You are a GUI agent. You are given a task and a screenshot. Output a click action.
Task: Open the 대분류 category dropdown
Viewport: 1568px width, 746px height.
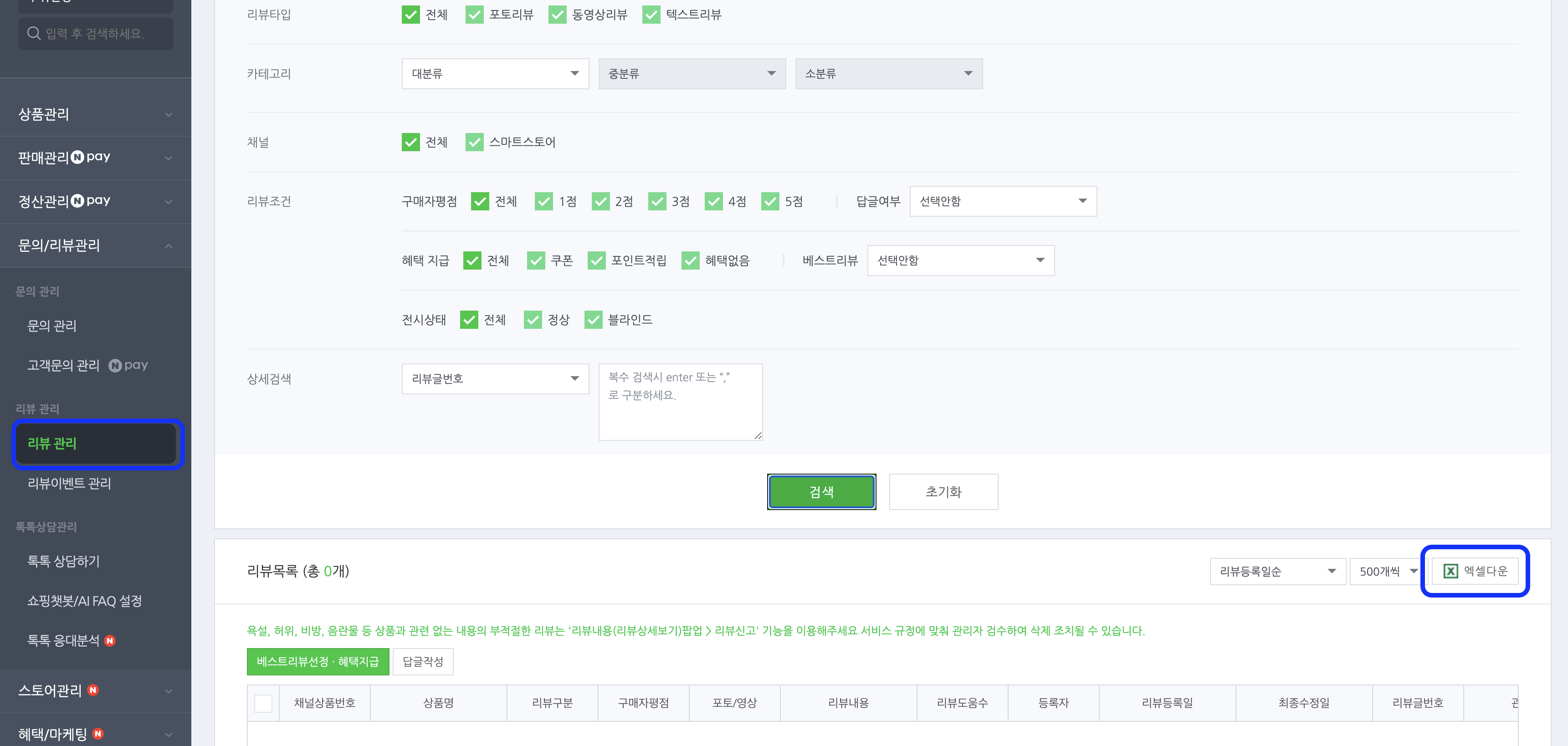coord(495,74)
